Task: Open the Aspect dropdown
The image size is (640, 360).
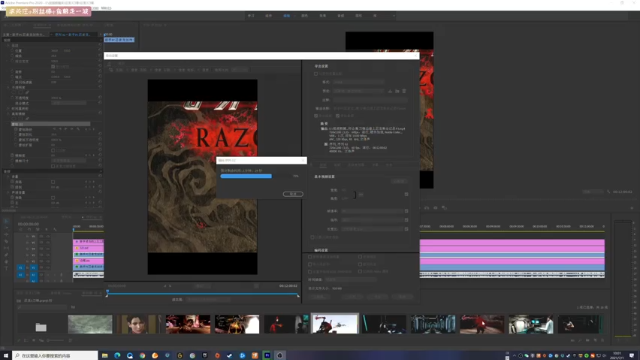Action: (x=372, y=229)
